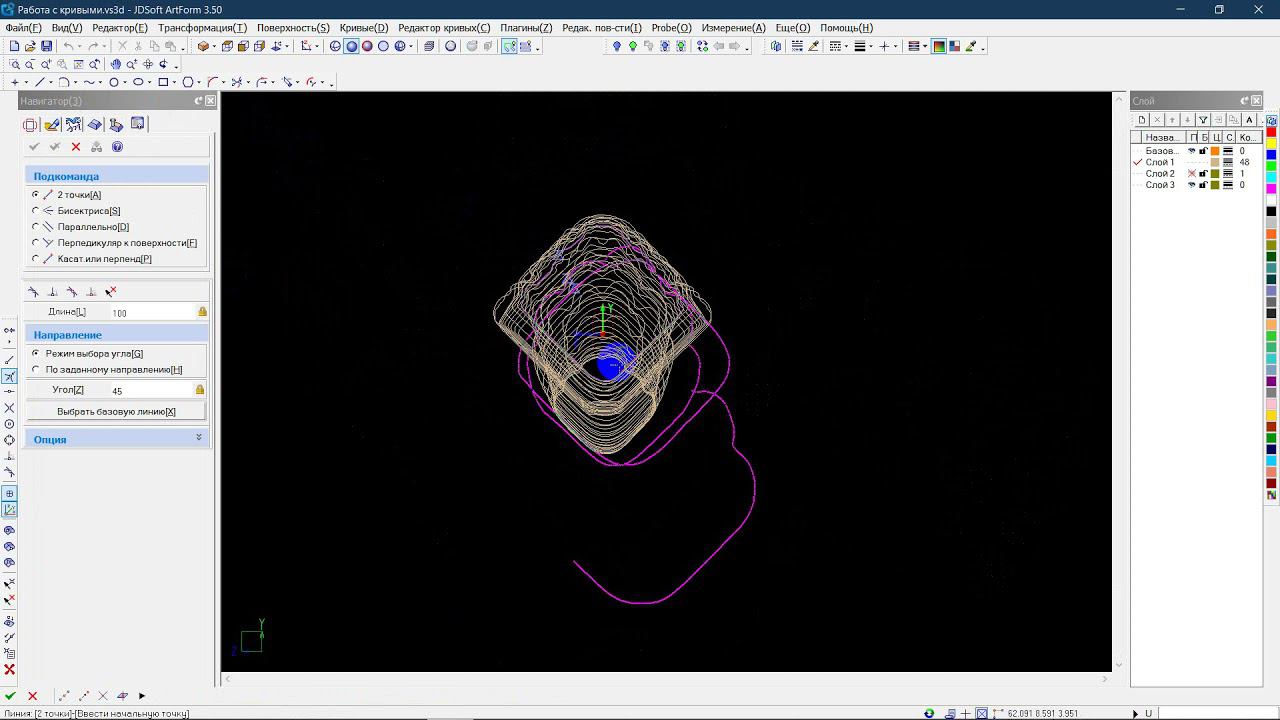Click the lock icon next to Length field
1280x720 pixels.
[202, 312]
